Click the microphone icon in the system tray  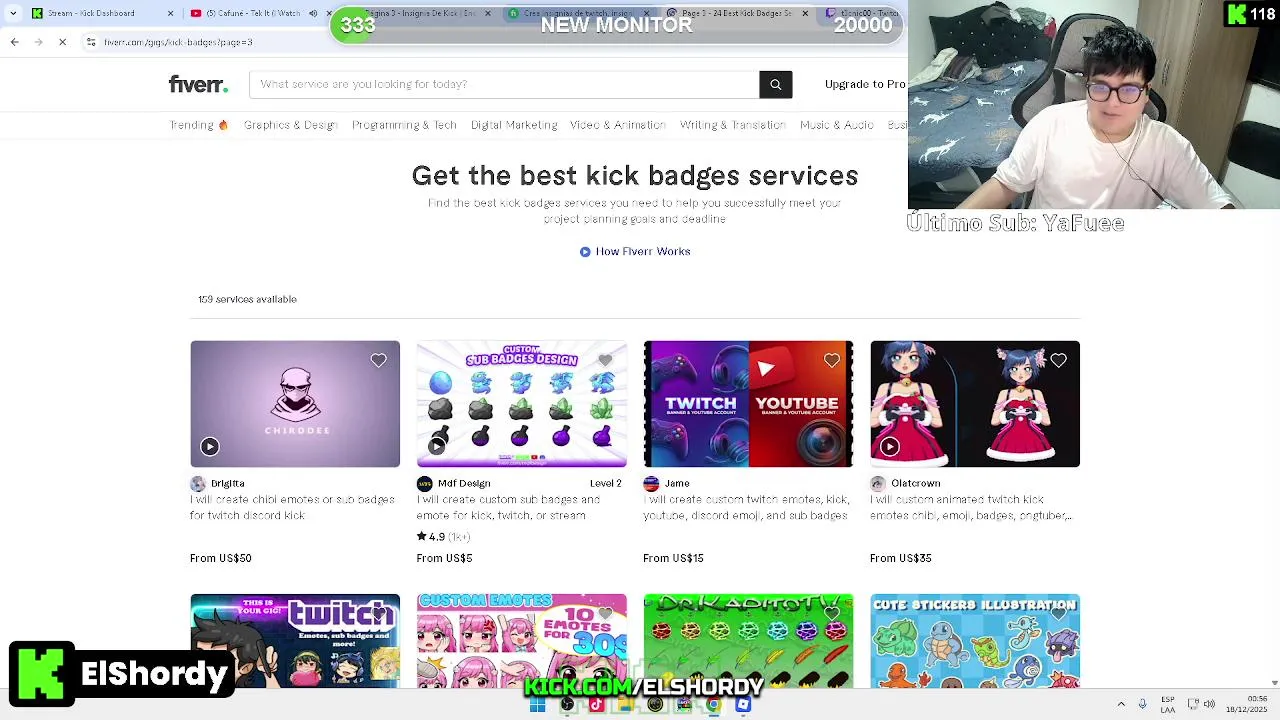(1142, 704)
